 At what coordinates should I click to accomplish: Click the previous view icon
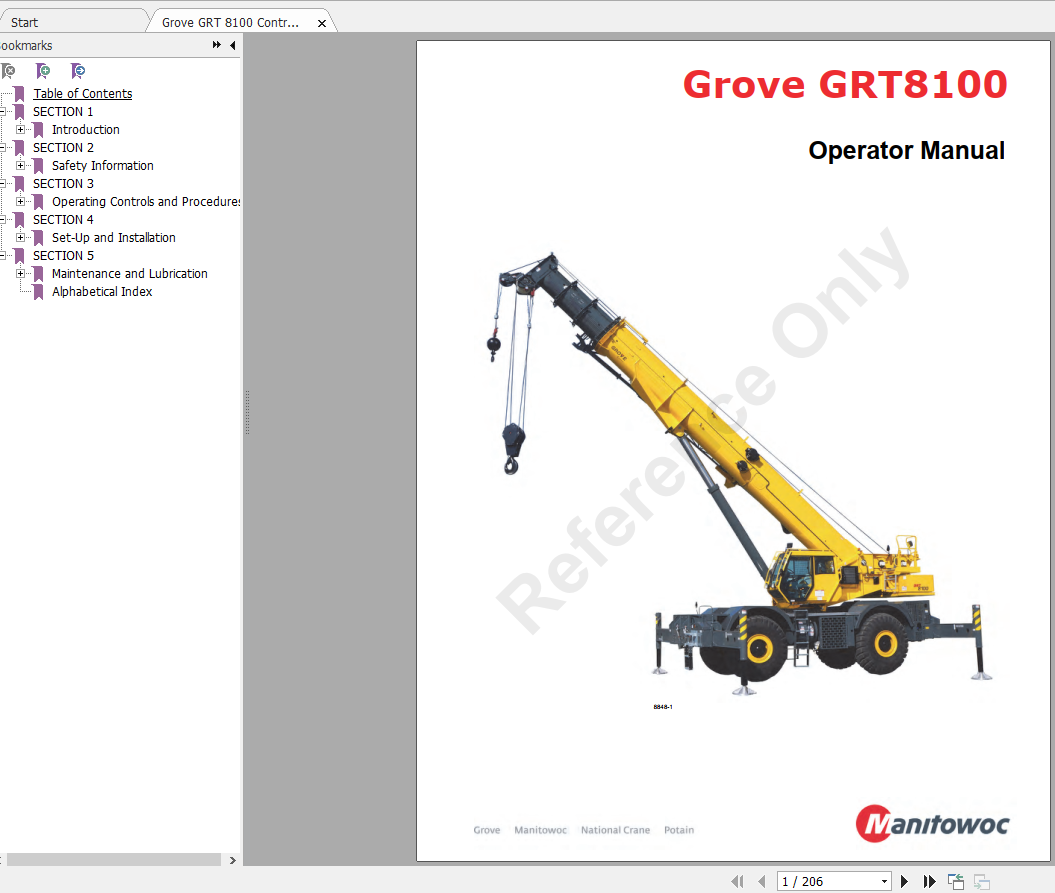click(955, 881)
